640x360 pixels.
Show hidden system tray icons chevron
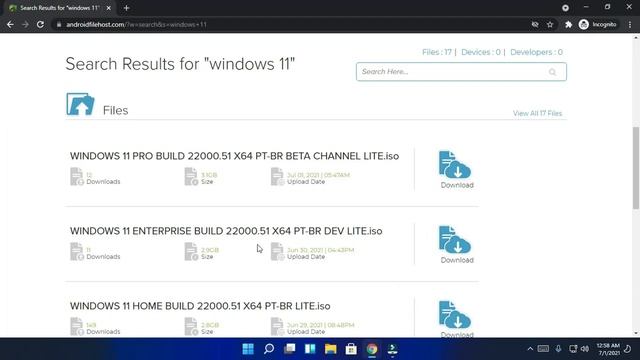coord(530,349)
